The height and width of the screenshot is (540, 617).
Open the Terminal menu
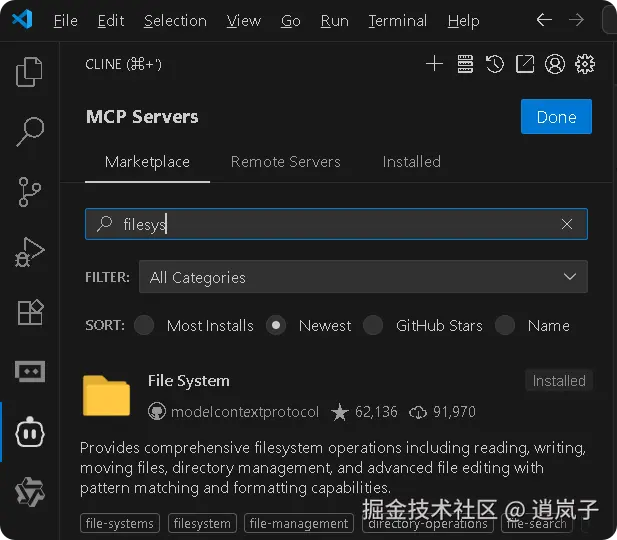click(x=397, y=20)
